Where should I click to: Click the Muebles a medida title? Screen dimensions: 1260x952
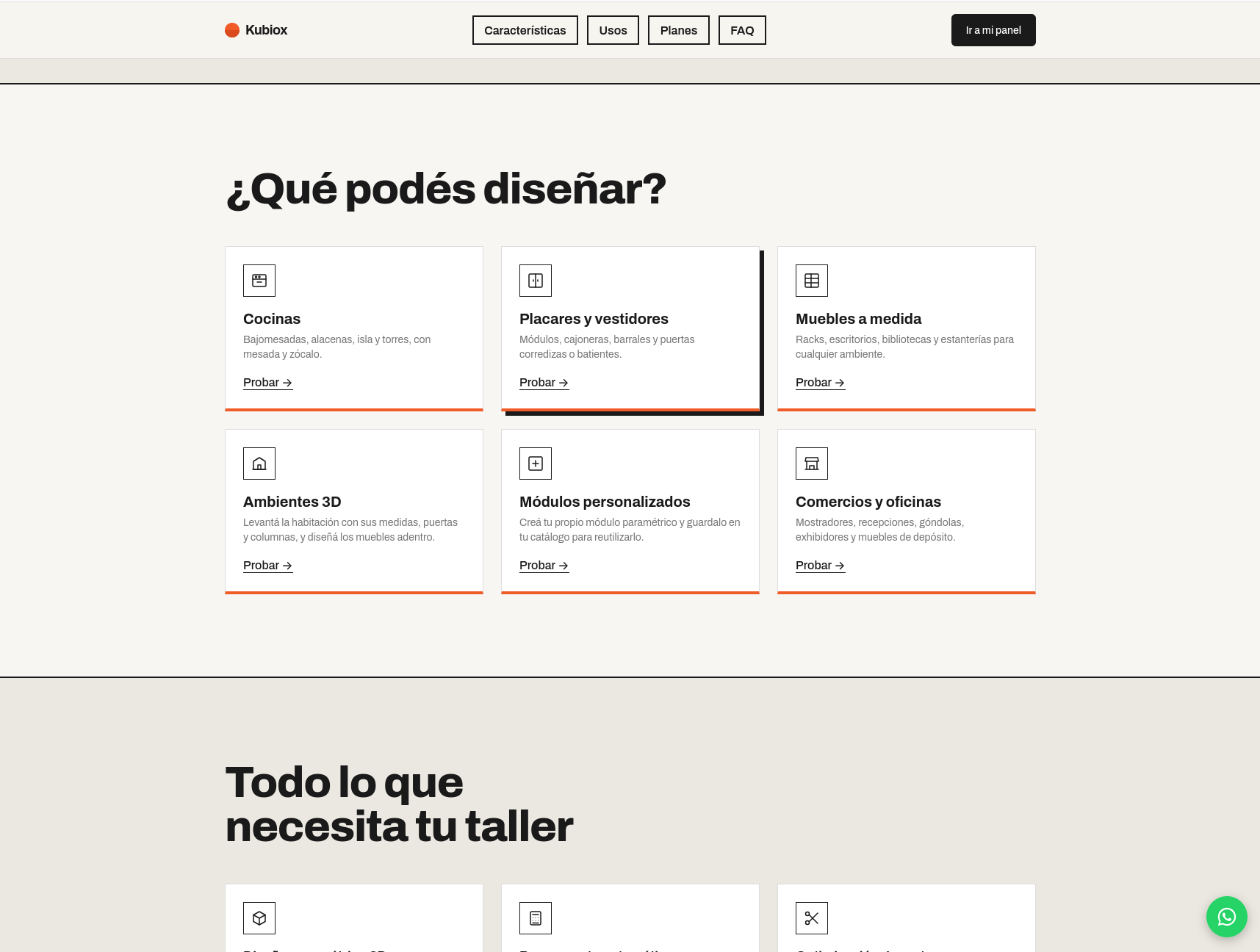(858, 319)
